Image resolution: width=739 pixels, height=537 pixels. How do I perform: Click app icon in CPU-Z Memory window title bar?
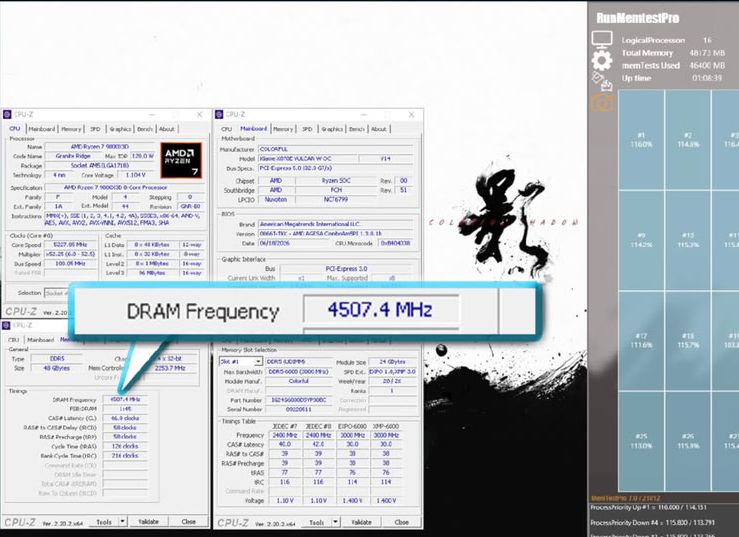coord(6,325)
